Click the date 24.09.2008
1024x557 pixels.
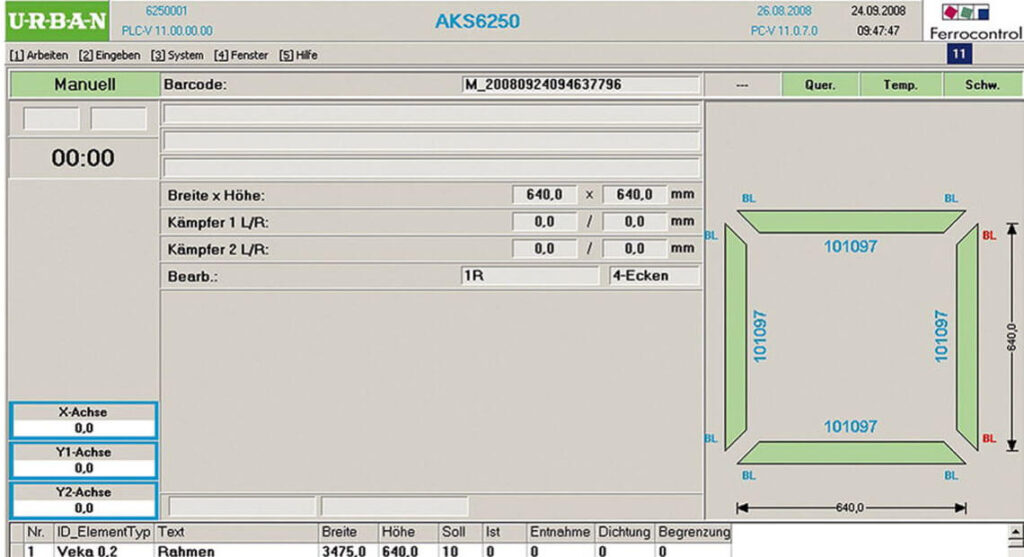(x=878, y=11)
